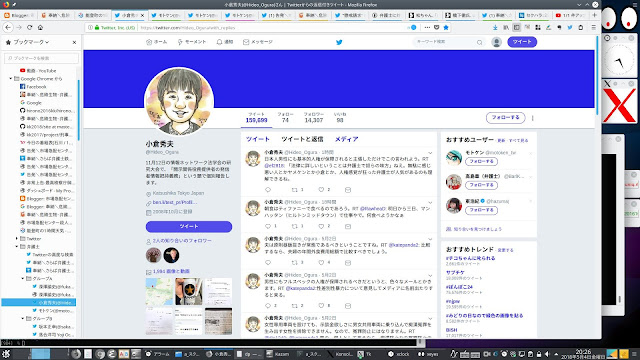Open the profile picture caricature
The width and height of the screenshot is (640, 360).
click(179, 101)
